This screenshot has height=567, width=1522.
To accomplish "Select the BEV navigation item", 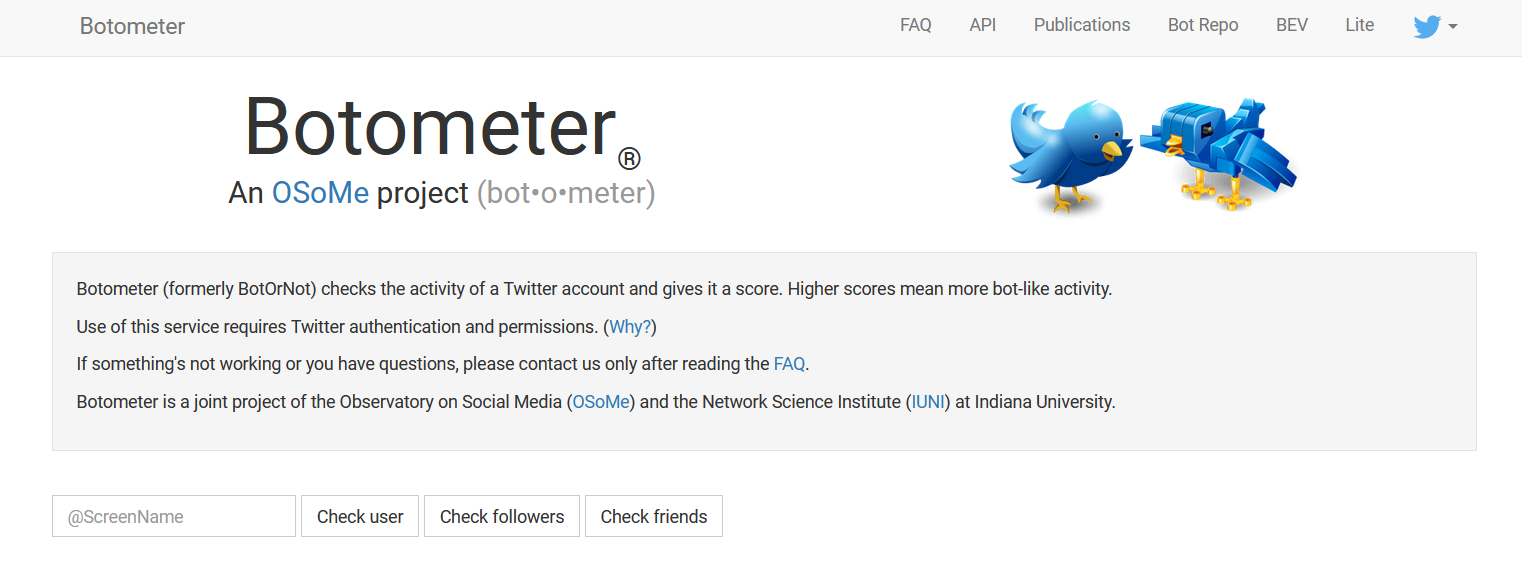I will (1291, 26).
